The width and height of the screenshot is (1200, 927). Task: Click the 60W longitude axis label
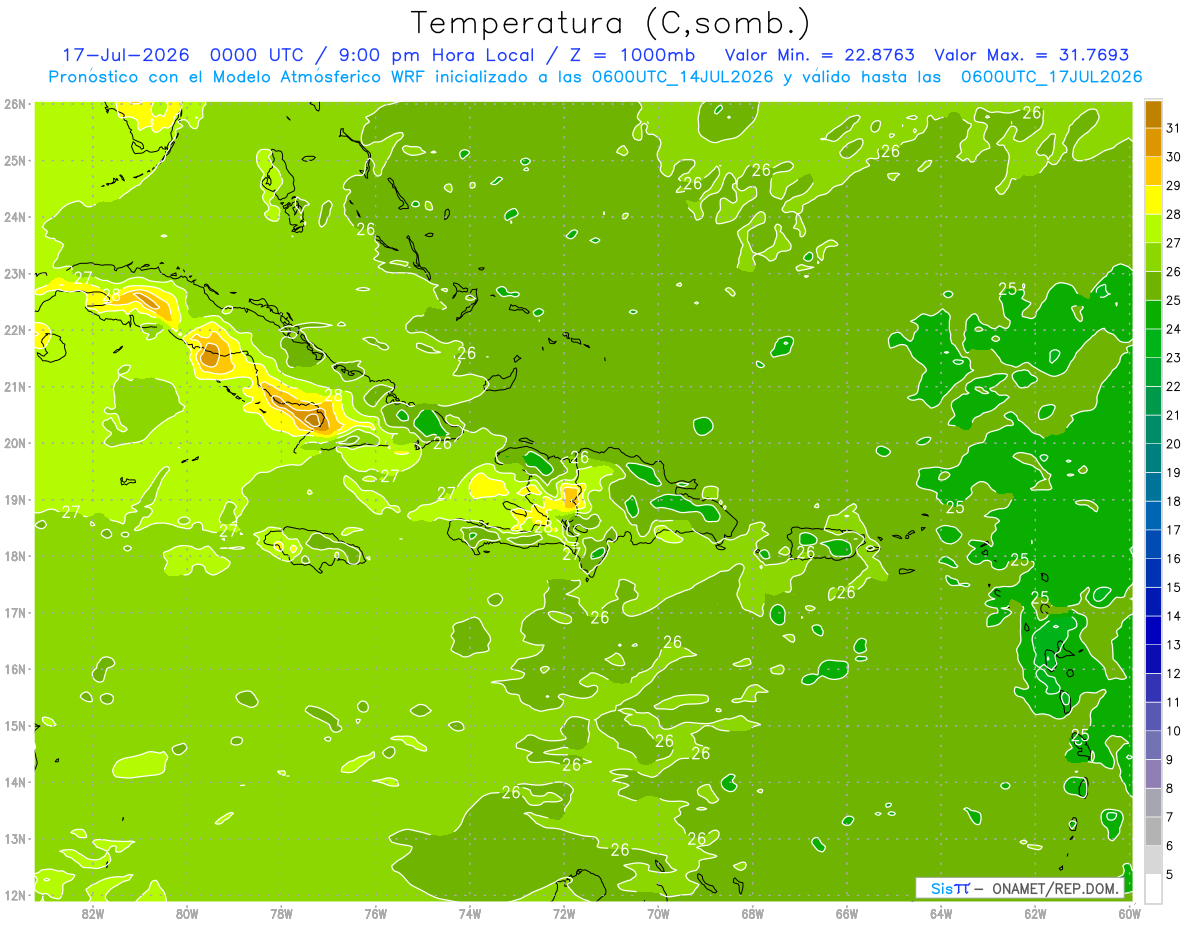[x=1129, y=913]
